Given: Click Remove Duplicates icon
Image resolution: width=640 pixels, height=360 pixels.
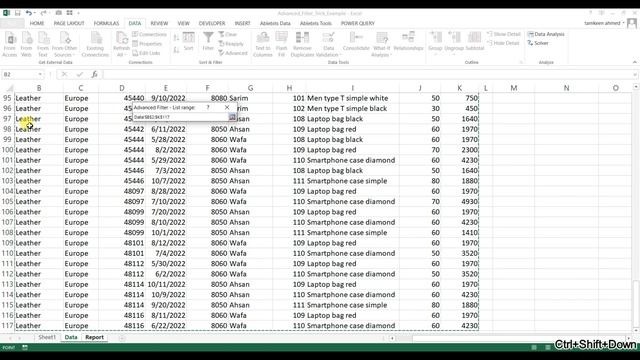Looking at the screenshot, I should pyautogui.click(x=302, y=44).
